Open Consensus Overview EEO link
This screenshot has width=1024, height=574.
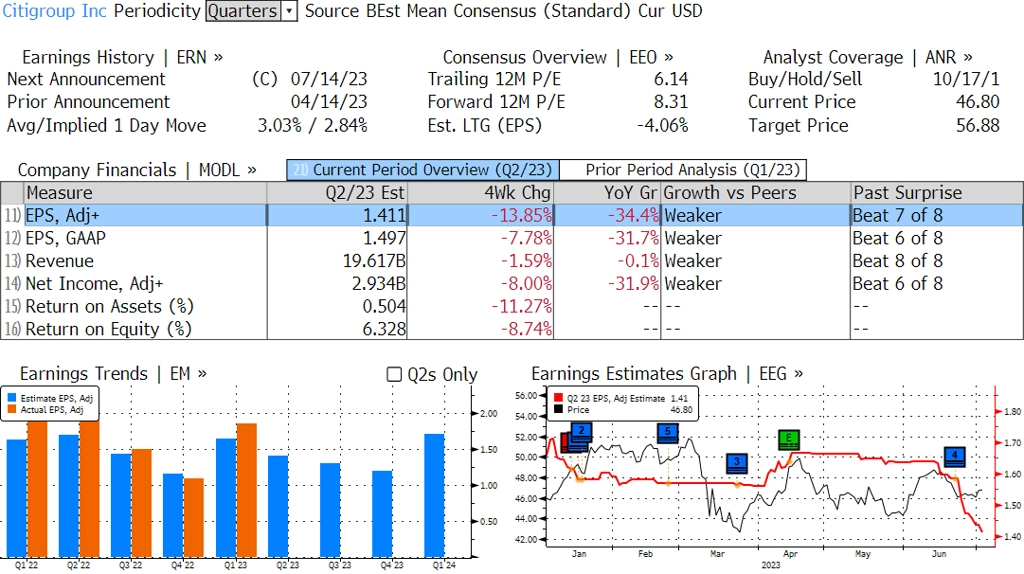pyautogui.click(x=558, y=57)
